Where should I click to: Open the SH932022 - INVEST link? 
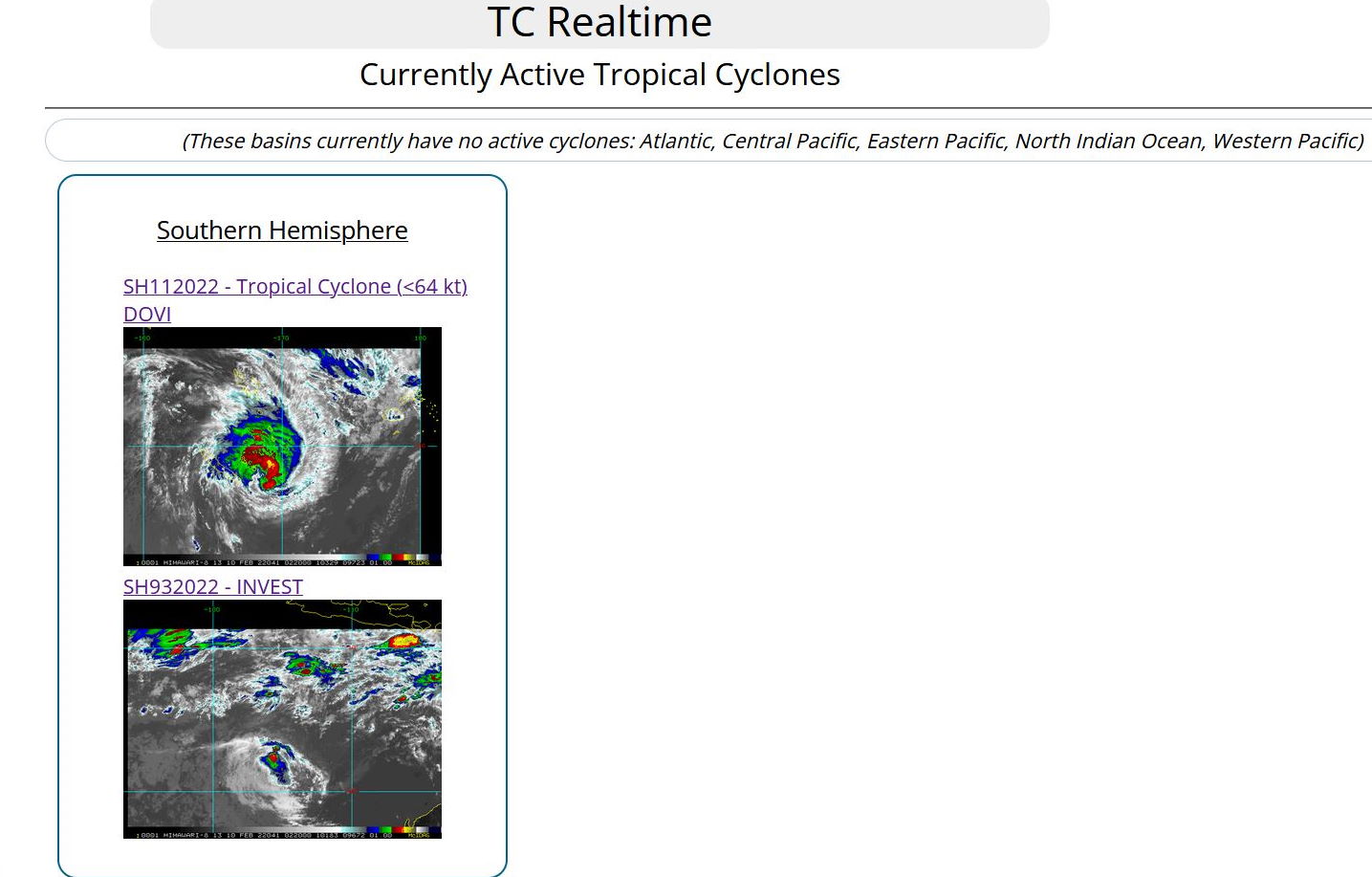[212, 586]
